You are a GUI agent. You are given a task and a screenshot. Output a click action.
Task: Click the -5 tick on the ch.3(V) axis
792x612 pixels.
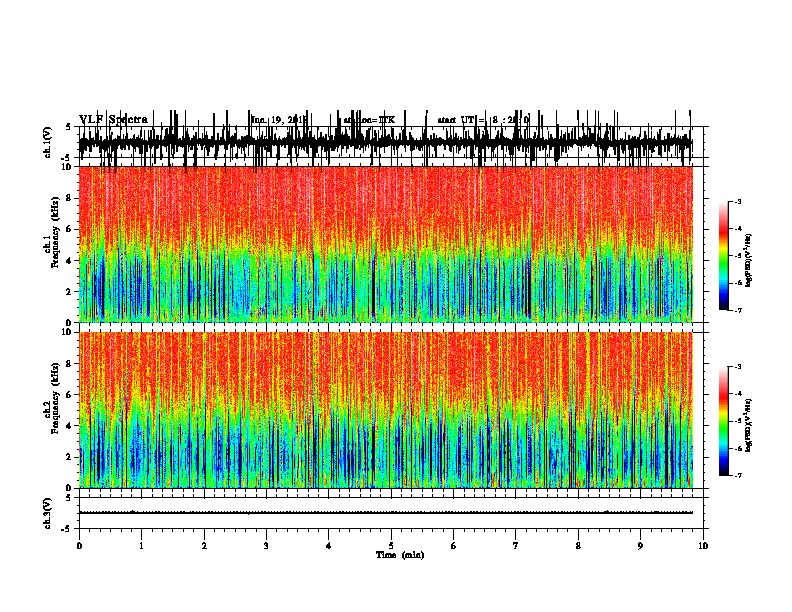click(68, 529)
